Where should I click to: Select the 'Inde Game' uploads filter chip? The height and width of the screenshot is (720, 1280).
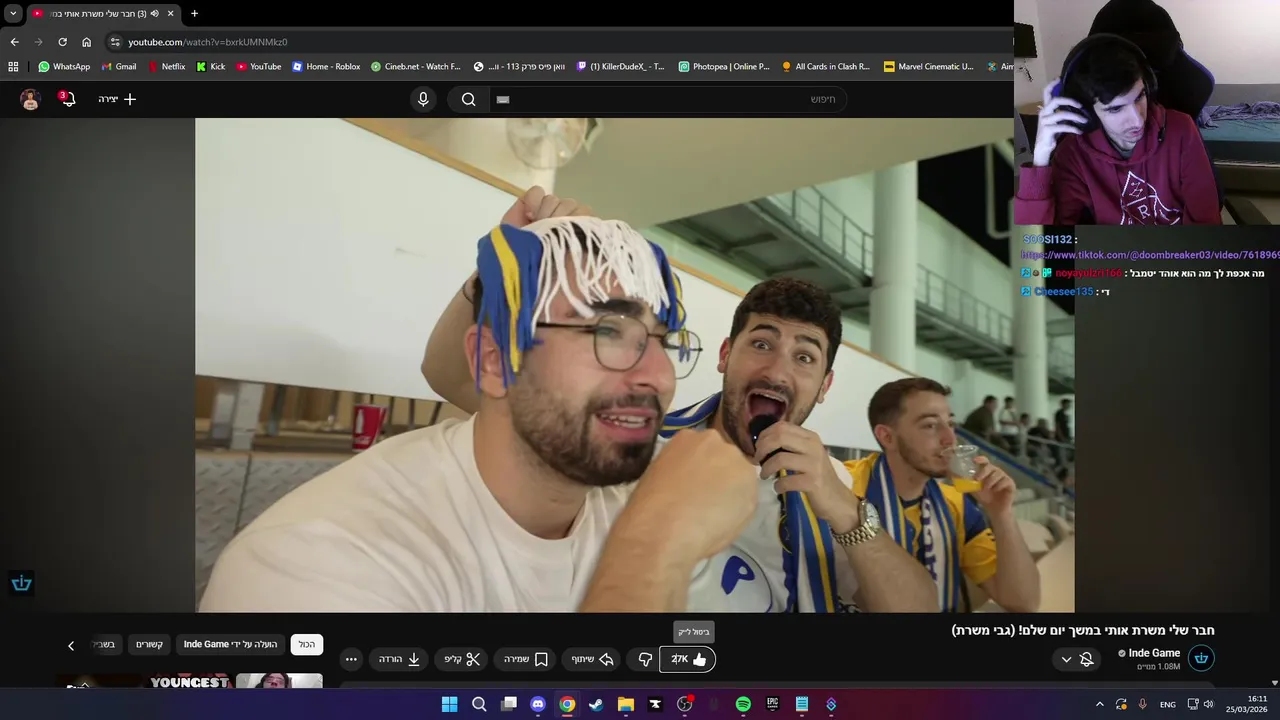tap(231, 644)
